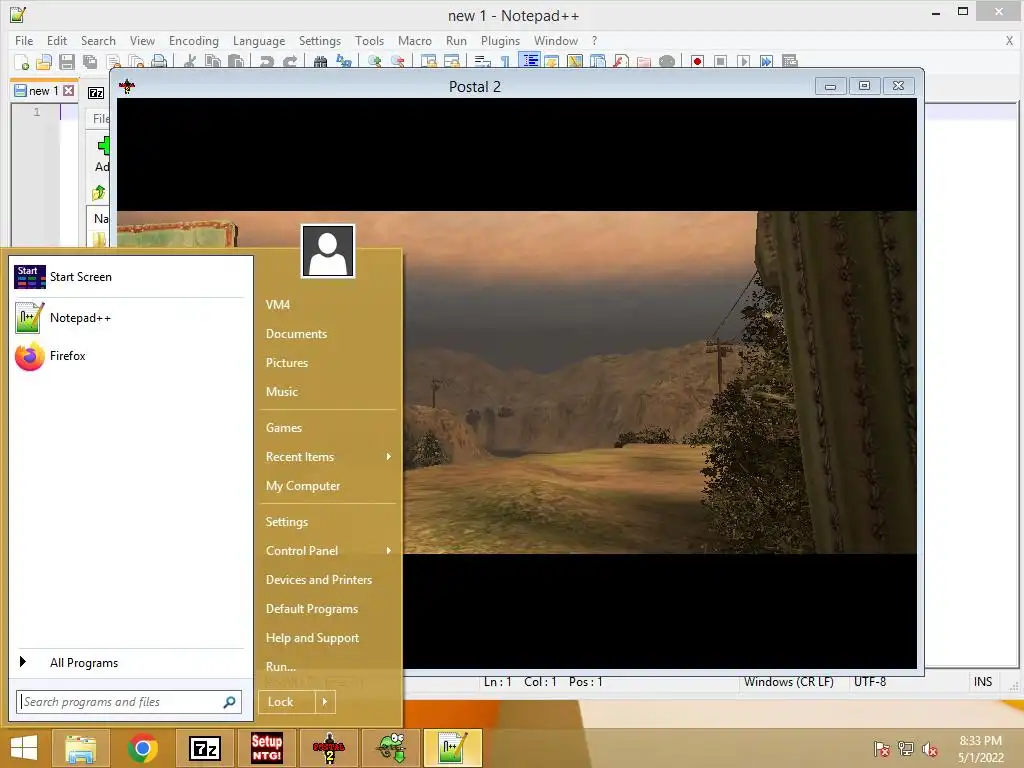The width and height of the screenshot is (1024, 768).
Task: Open the File menu in Notepad++
Action: pos(24,40)
